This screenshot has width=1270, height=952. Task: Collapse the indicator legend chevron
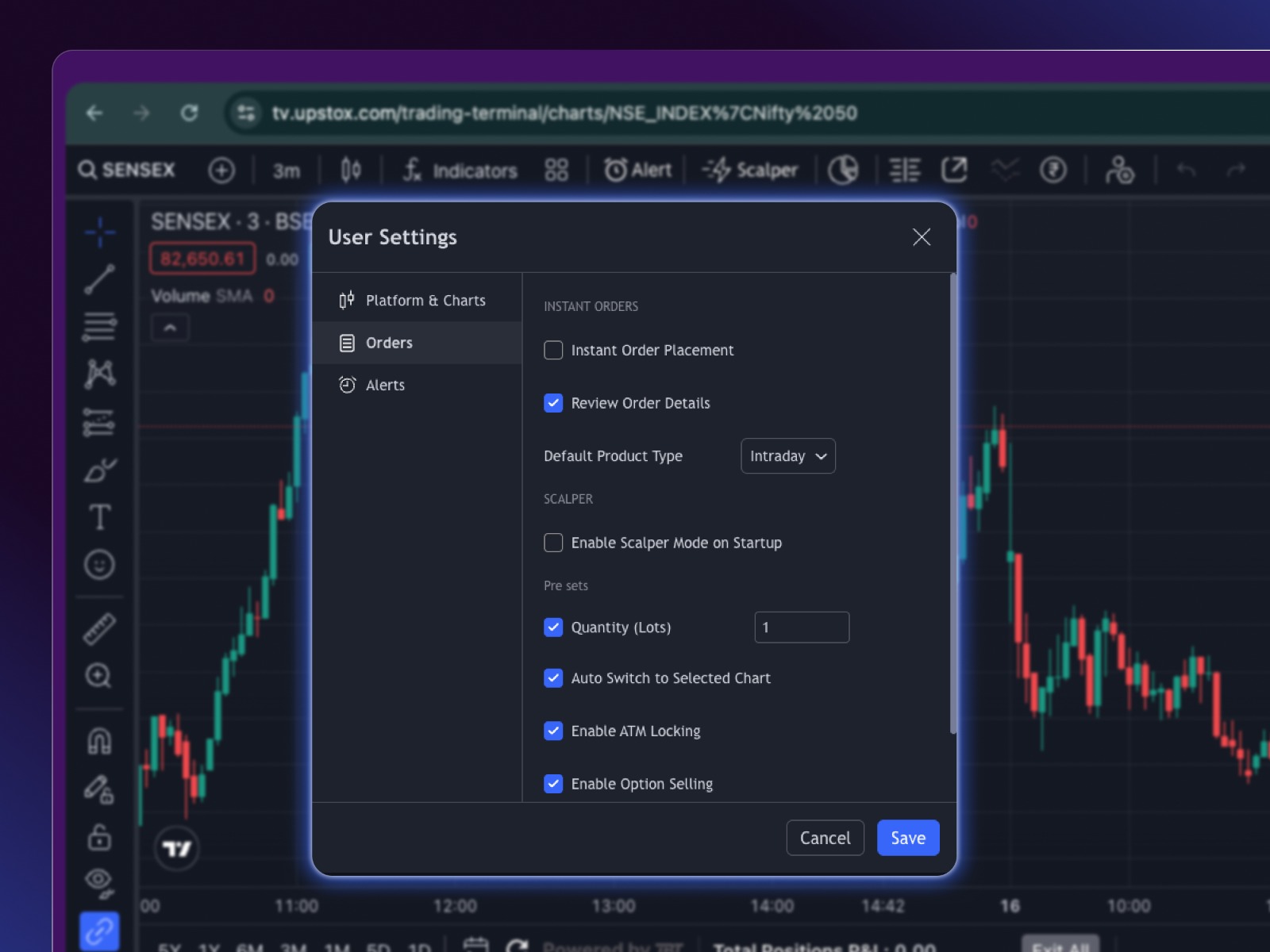(170, 328)
